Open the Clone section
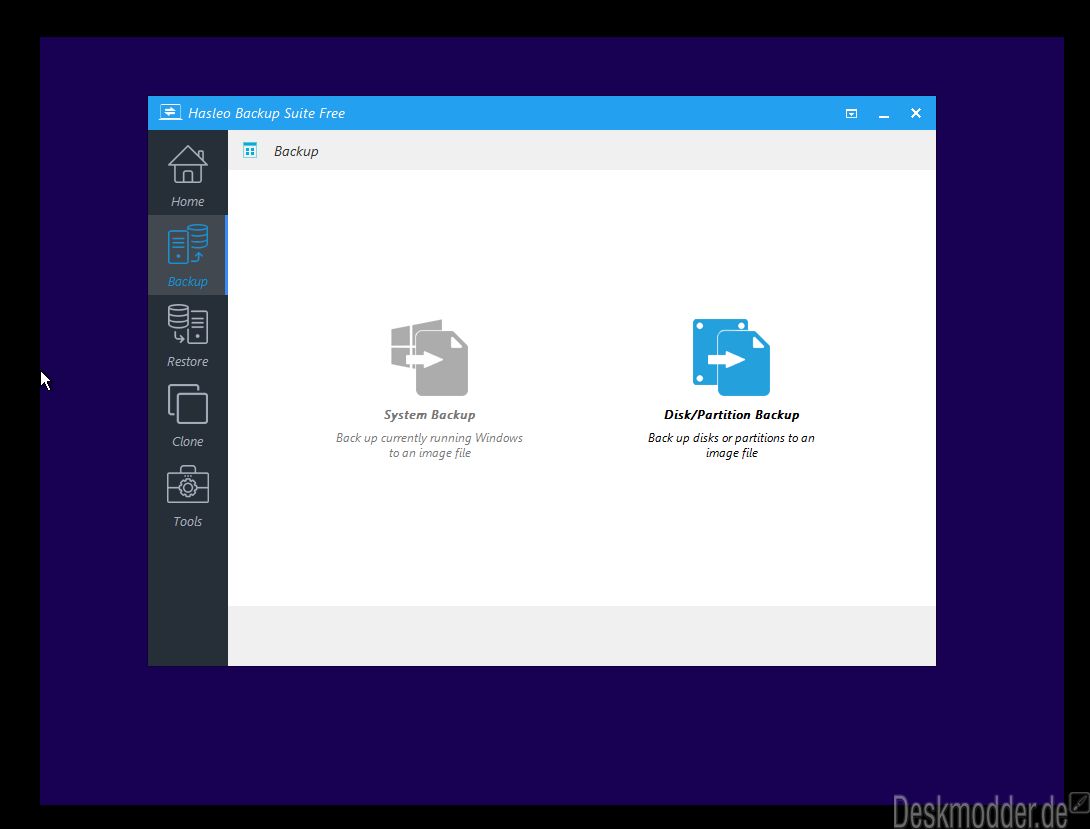 (x=188, y=416)
